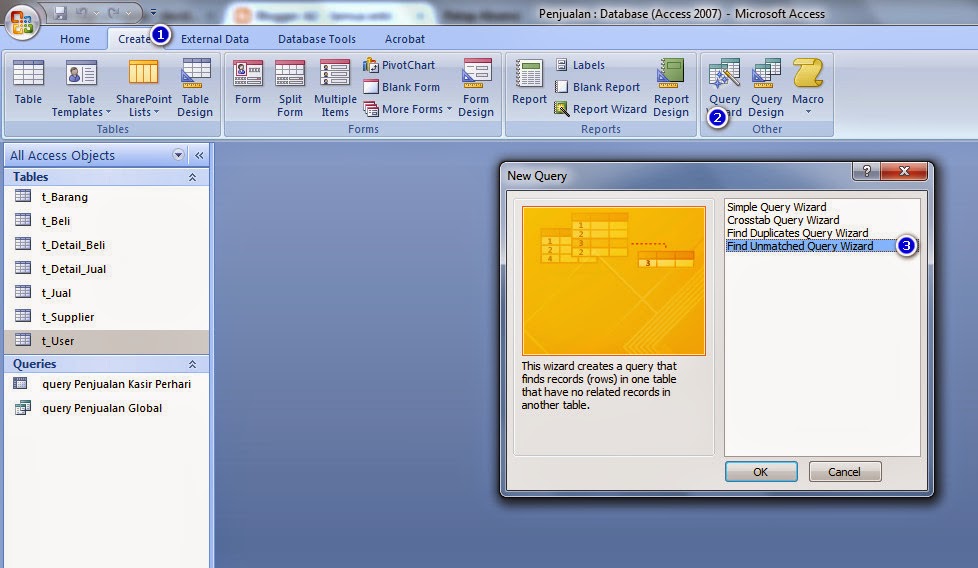Open All Access Objects navigation dropdown
The image size is (978, 568).
click(178, 155)
